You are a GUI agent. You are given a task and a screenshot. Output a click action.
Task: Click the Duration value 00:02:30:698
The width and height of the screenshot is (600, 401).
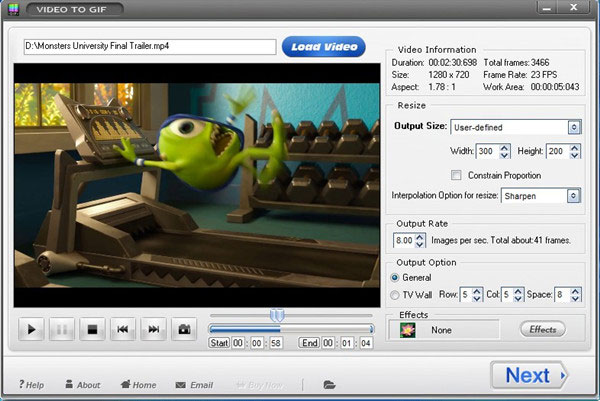[453, 62]
